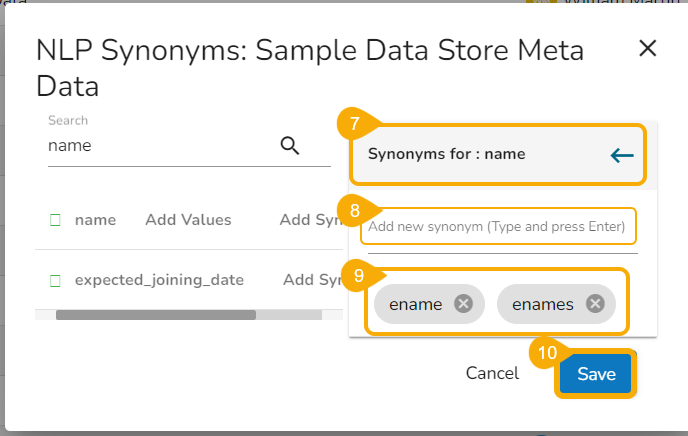Click the "name" column label
The image size is (688, 436).
tap(96, 220)
